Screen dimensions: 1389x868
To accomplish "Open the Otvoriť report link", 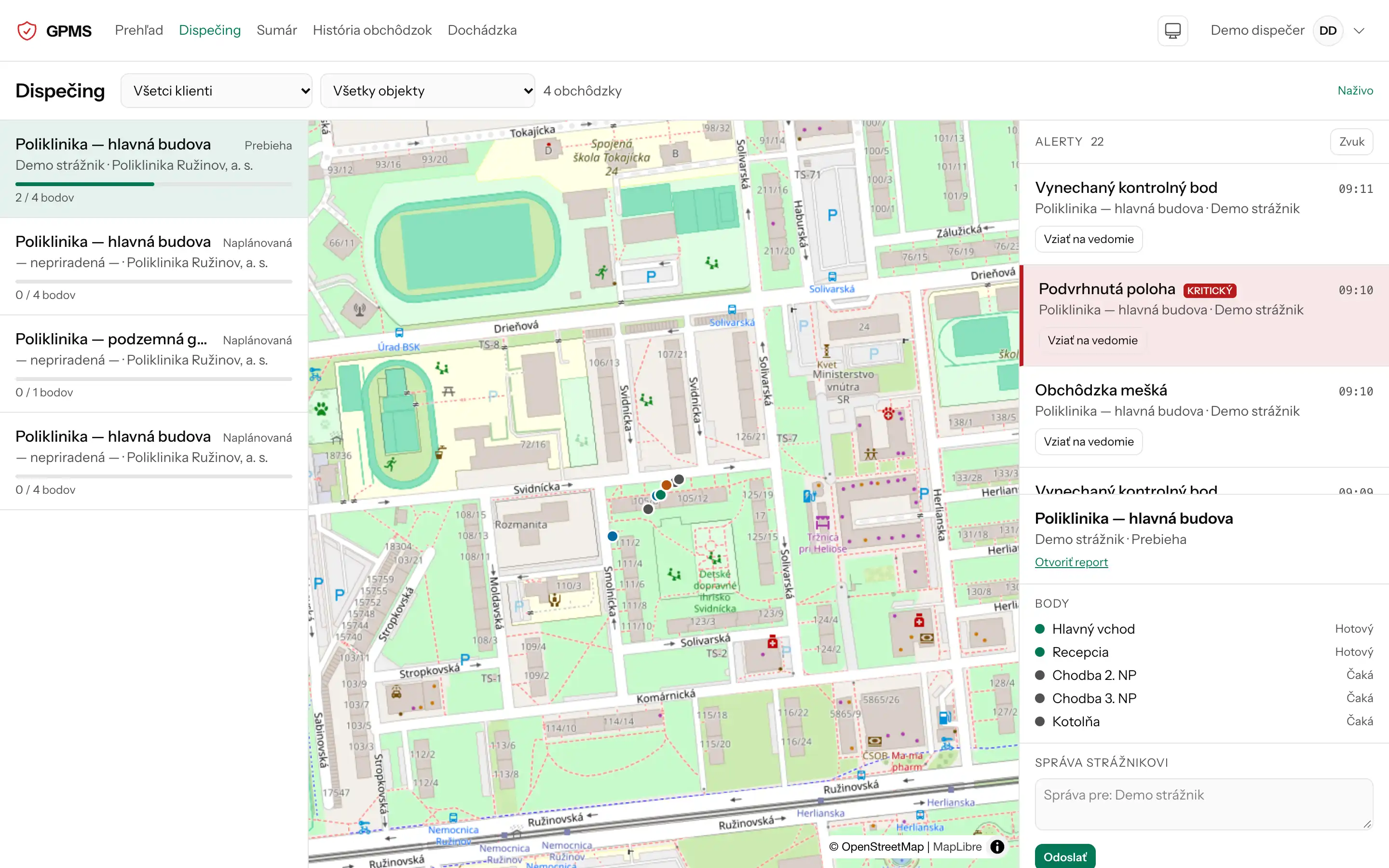I will [x=1071, y=562].
